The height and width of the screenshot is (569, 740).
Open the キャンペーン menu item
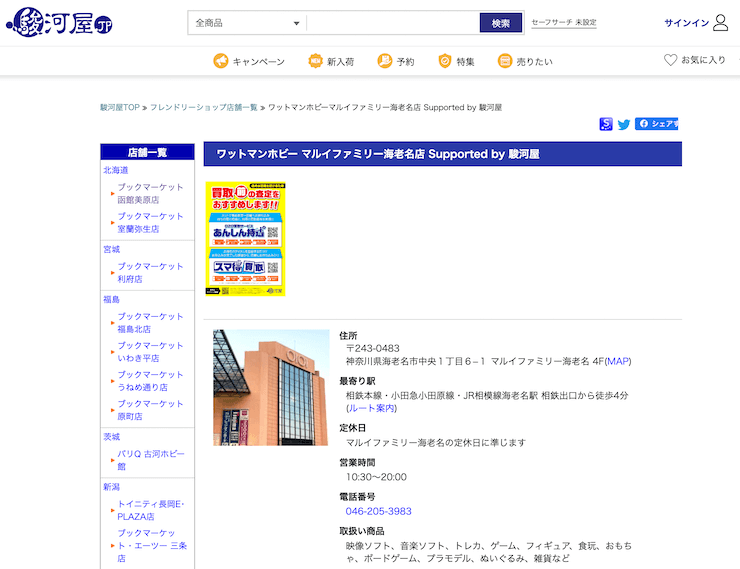(259, 62)
